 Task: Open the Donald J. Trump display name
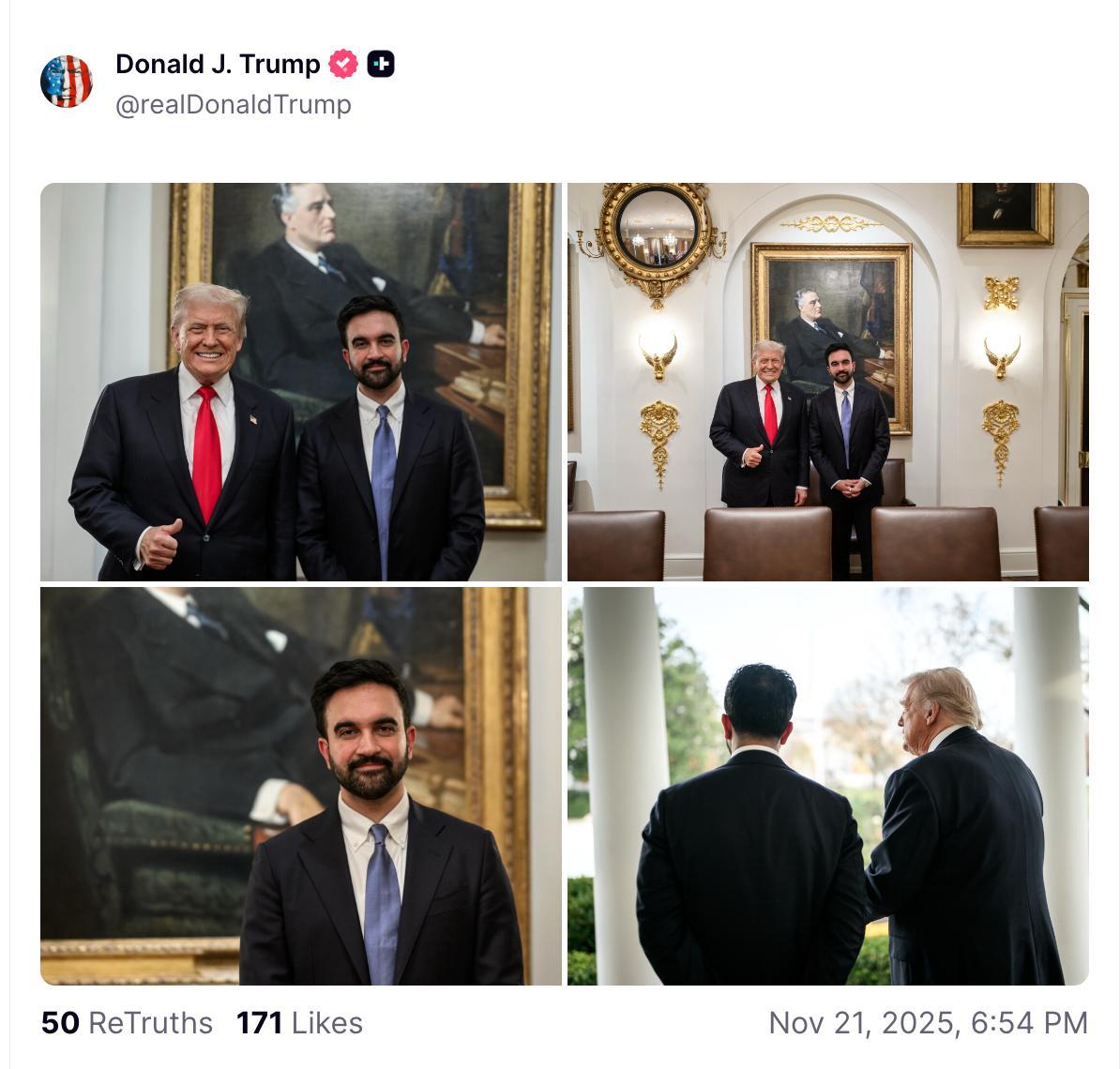[x=218, y=64]
